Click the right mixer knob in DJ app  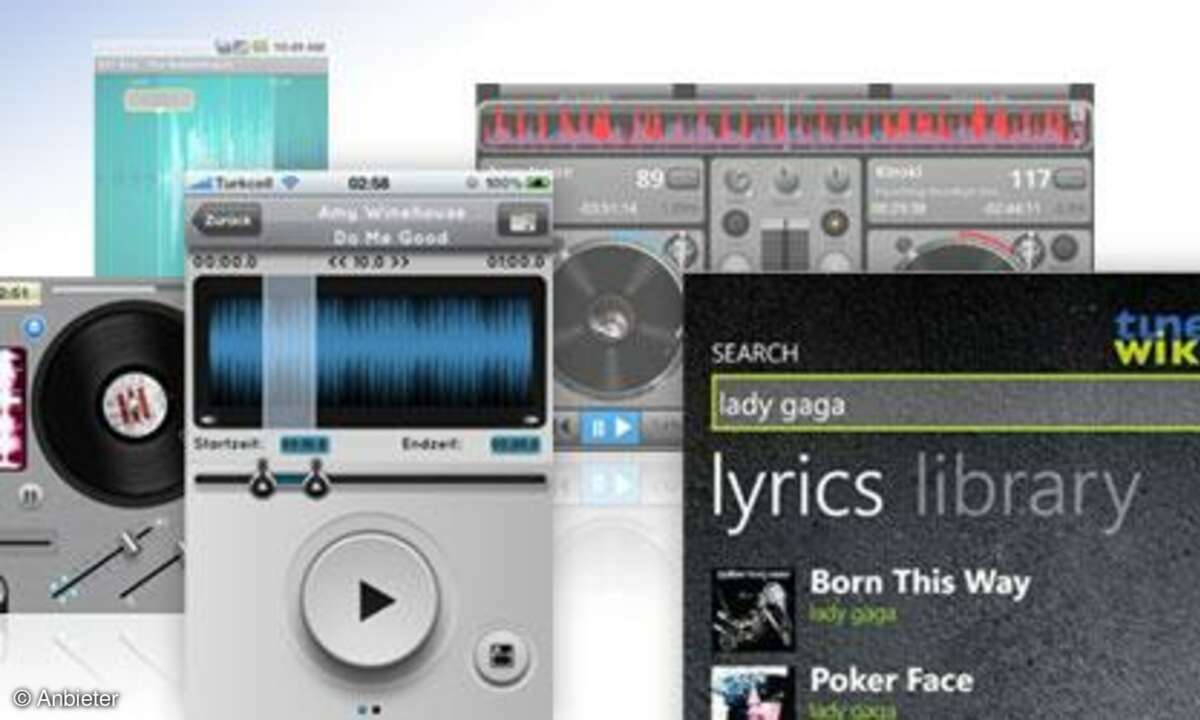[x=836, y=180]
